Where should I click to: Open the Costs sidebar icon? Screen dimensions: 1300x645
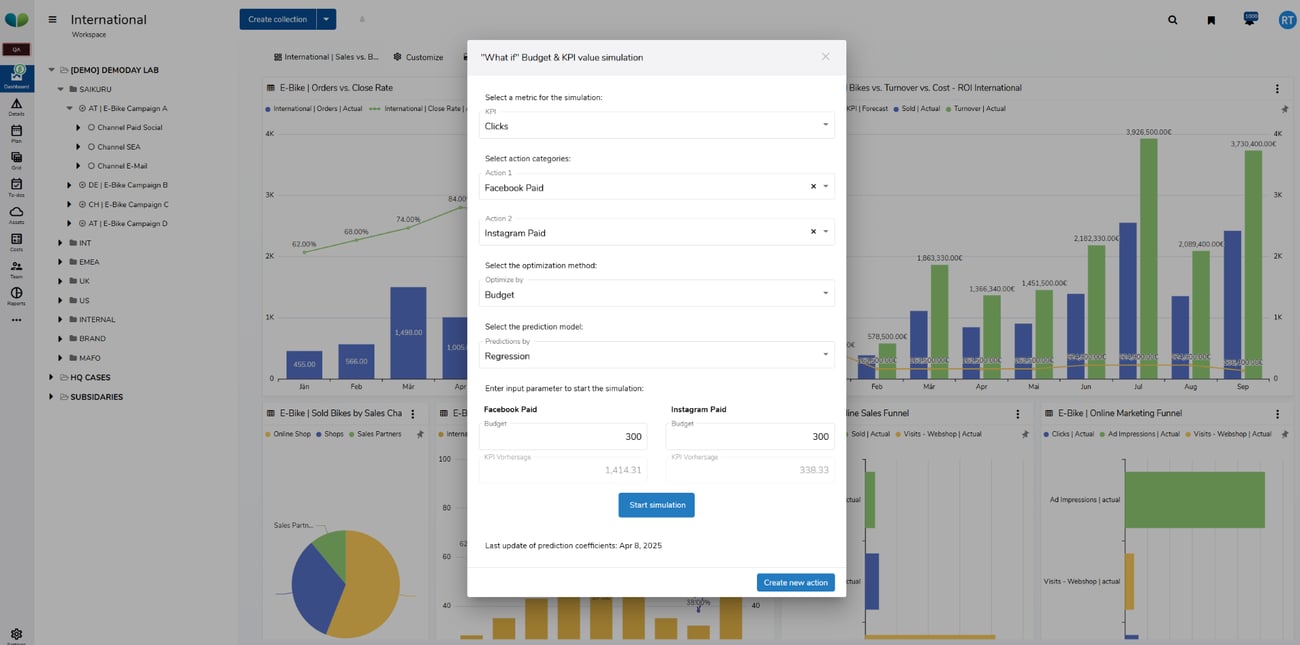pyautogui.click(x=16, y=242)
